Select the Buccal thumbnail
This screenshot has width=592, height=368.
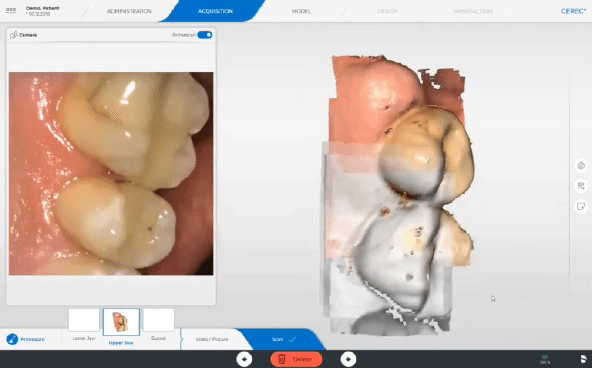pyautogui.click(x=159, y=320)
